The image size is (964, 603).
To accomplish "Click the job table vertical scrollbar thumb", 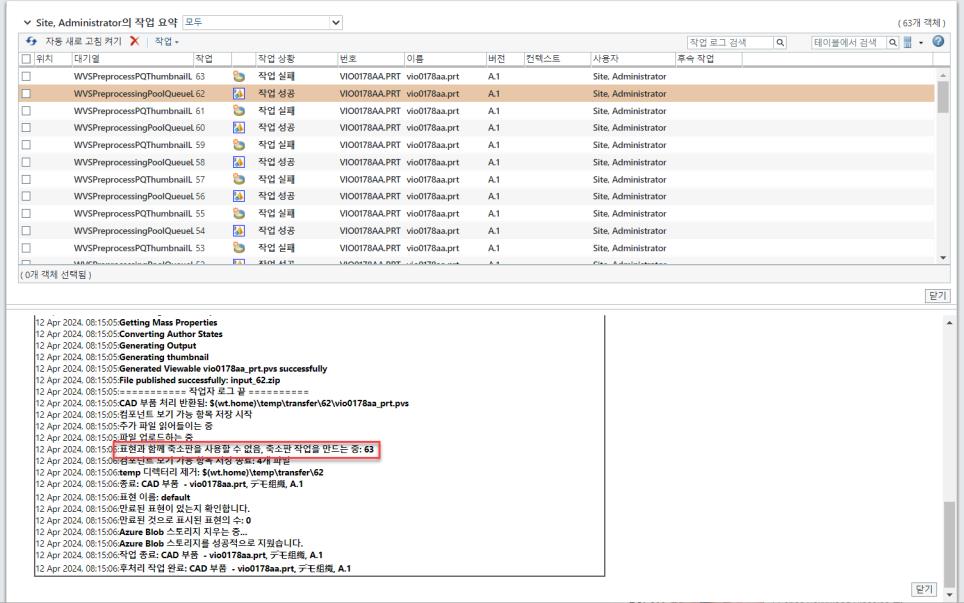I will click(x=942, y=97).
